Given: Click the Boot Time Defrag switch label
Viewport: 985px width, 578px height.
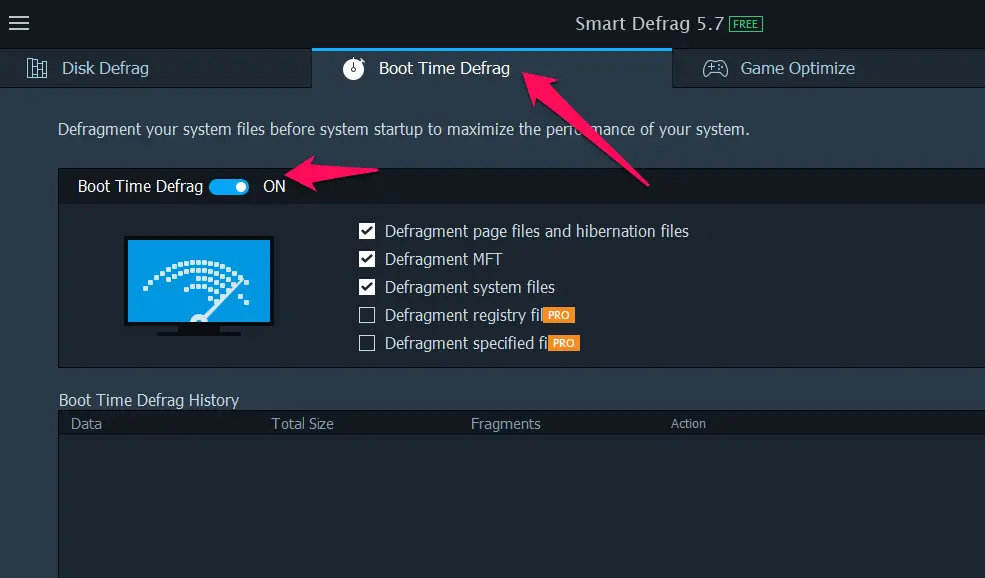Looking at the screenshot, I should (140, 187).
